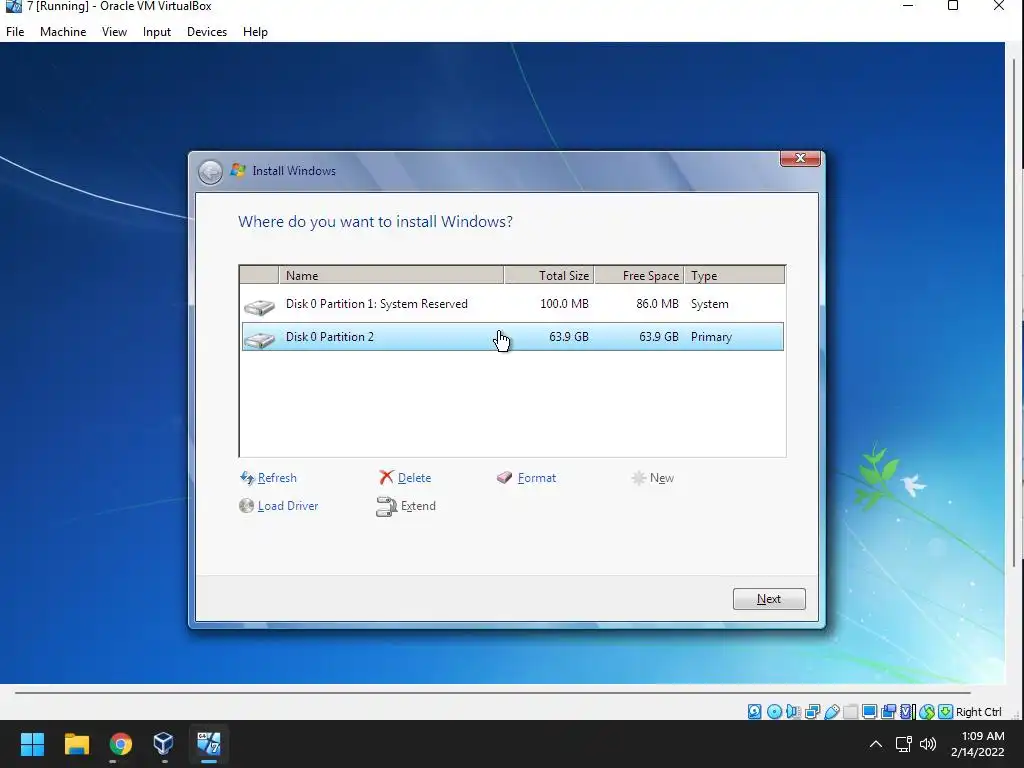
Task: Open the View menu
Action: (x=114, y=32)
